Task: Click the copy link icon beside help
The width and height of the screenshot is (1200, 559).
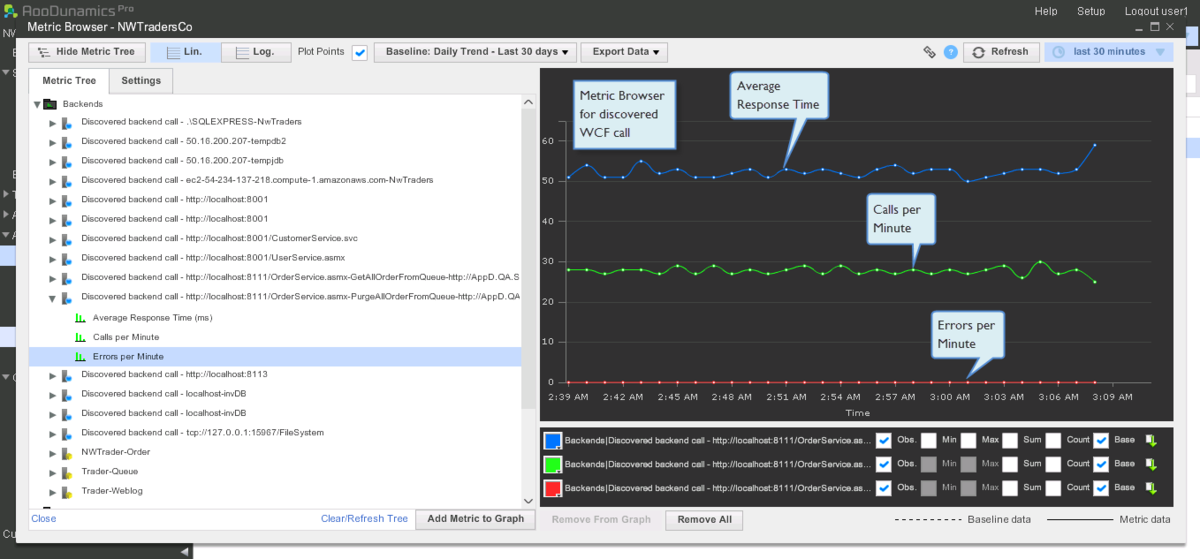Action: (x=929, y=52)
